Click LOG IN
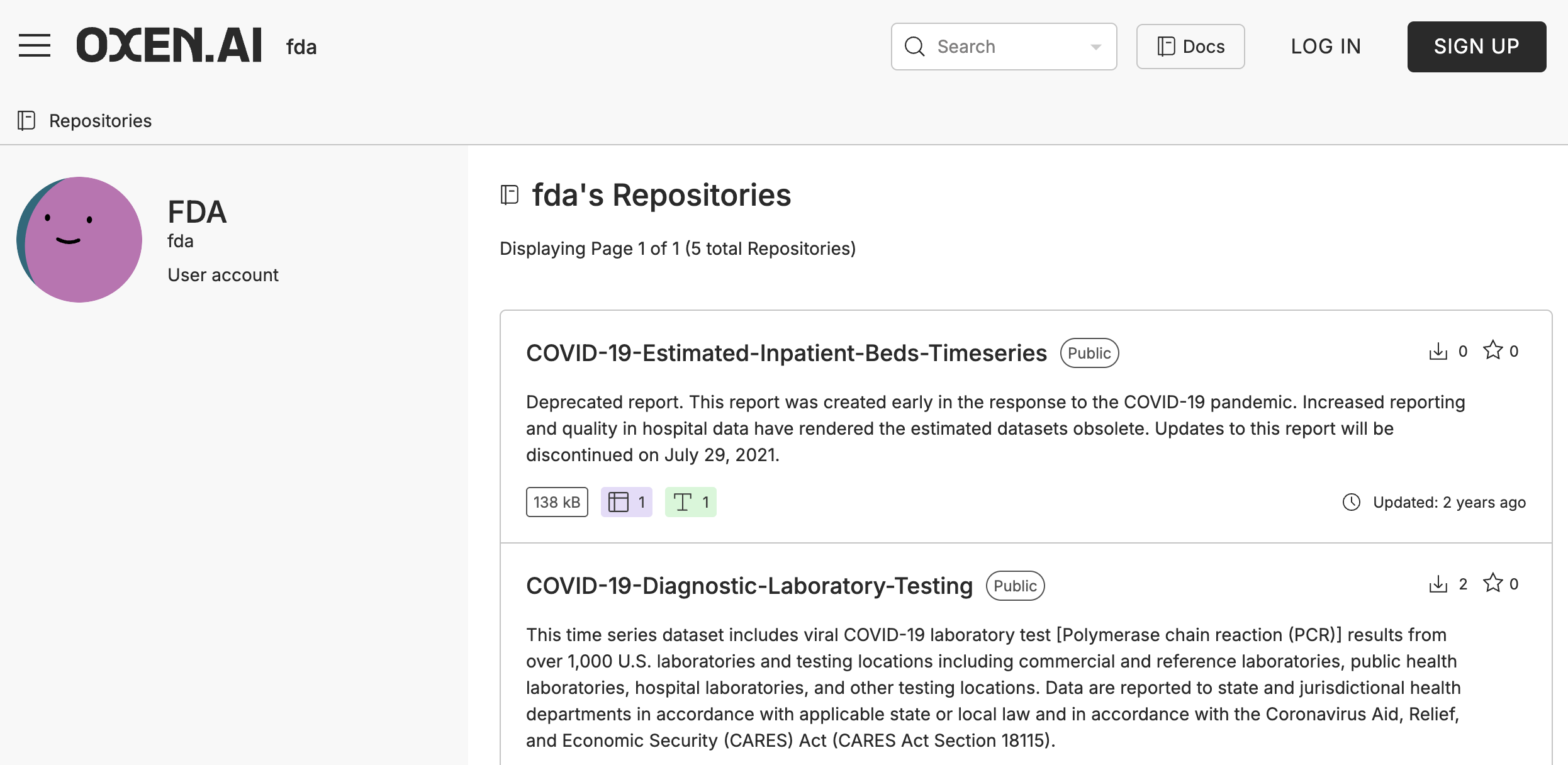The image size is (1568, 765). [x=1325, y=47]
